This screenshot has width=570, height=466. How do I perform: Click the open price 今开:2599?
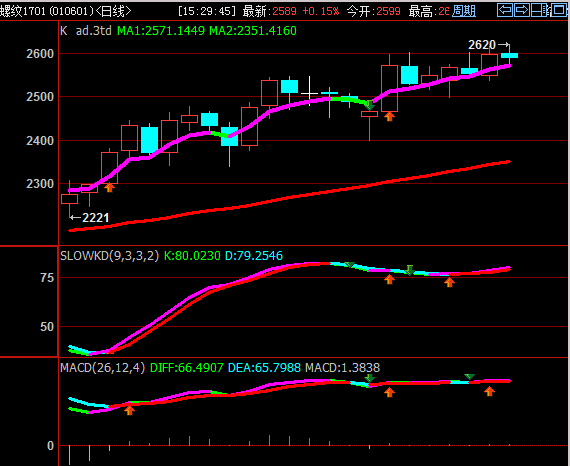tap(373, 11)
